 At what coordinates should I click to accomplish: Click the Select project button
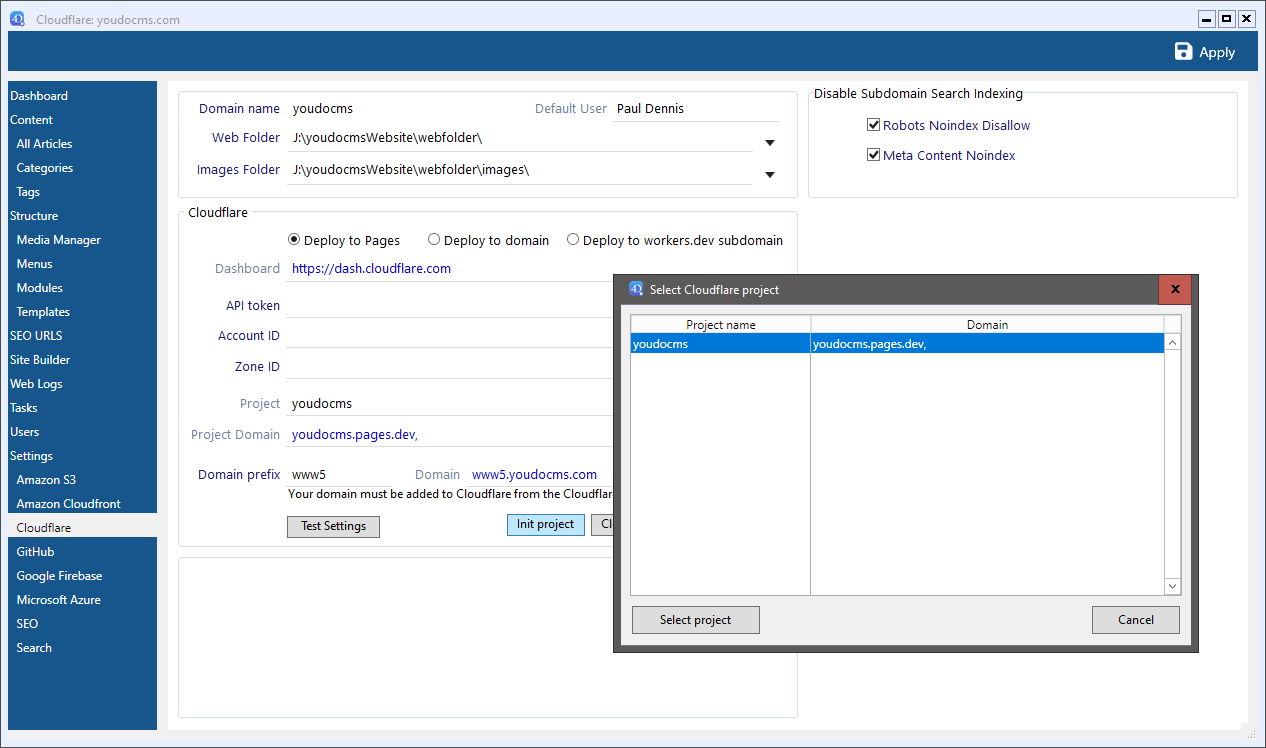click(x=695, y=620)
